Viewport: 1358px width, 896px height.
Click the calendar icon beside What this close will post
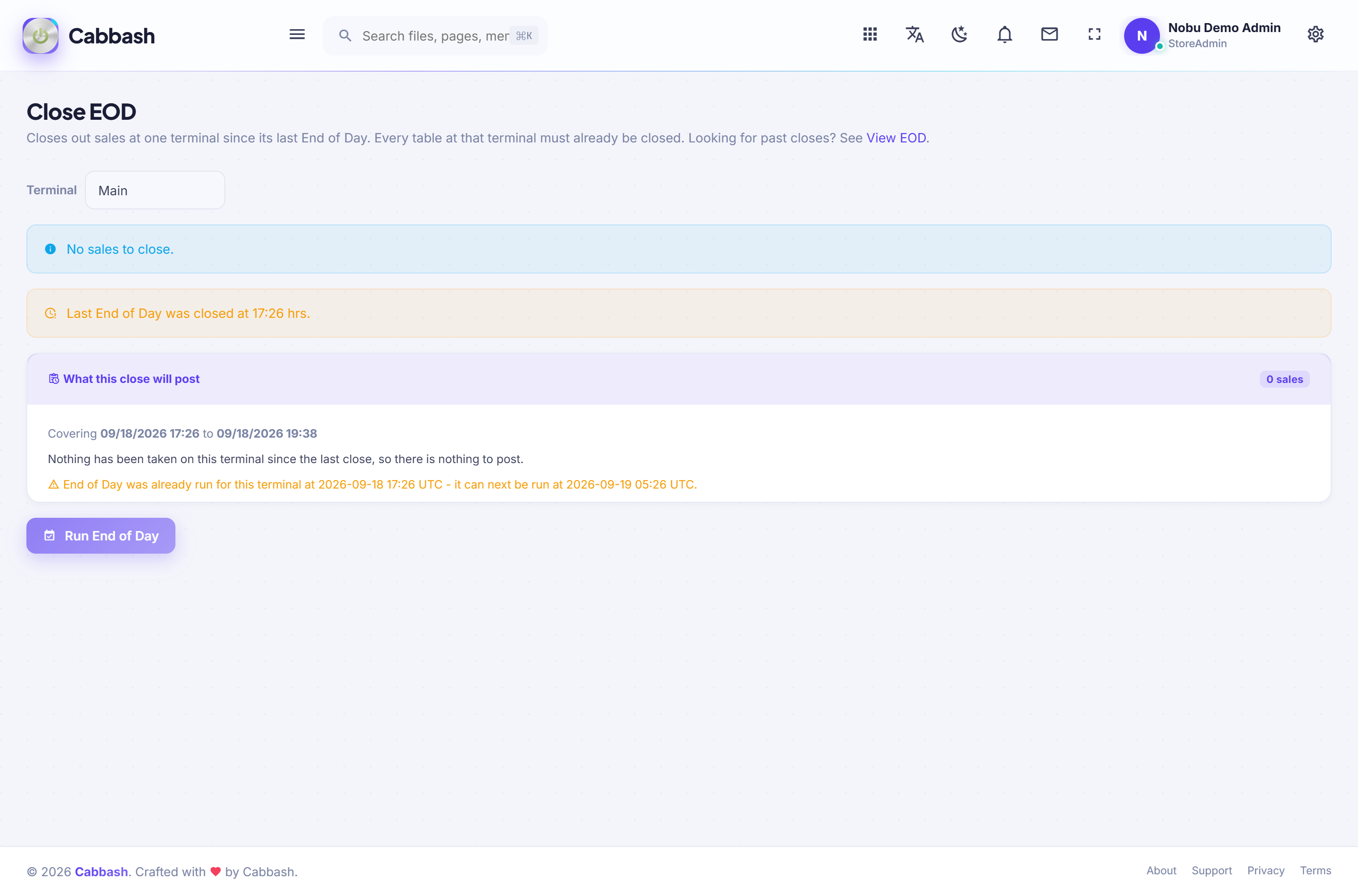(54, 379)
